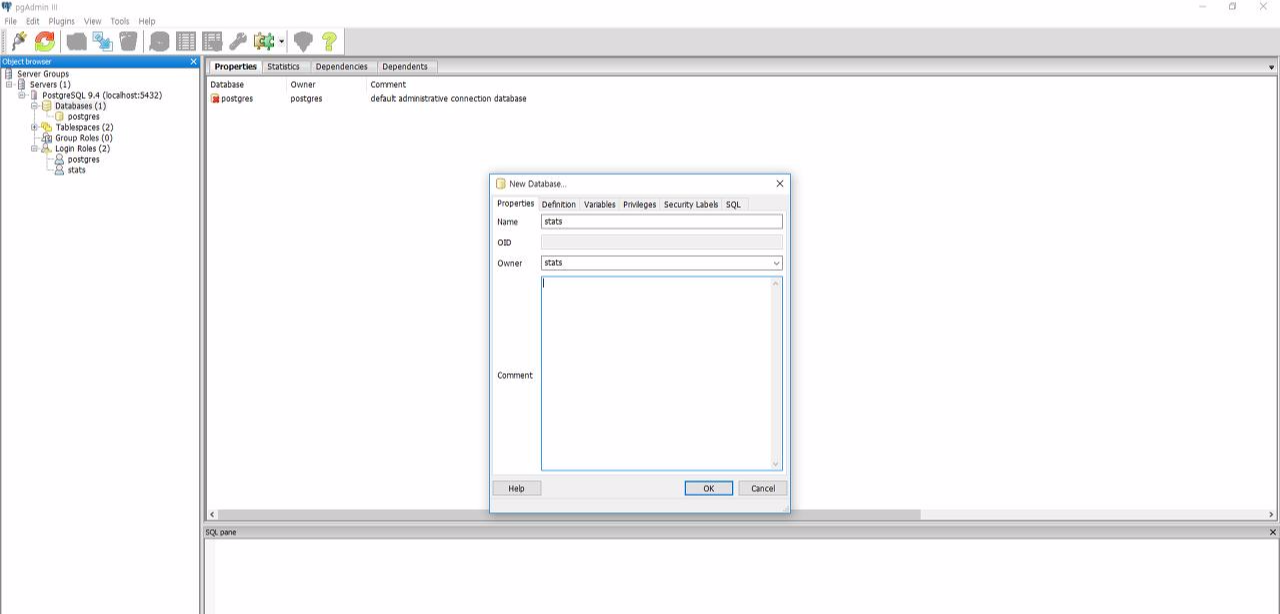Click the add server connection plug icon
The height and width of the screenshot is (614, 1280).
pyautogui.click(x=18, y=41)
